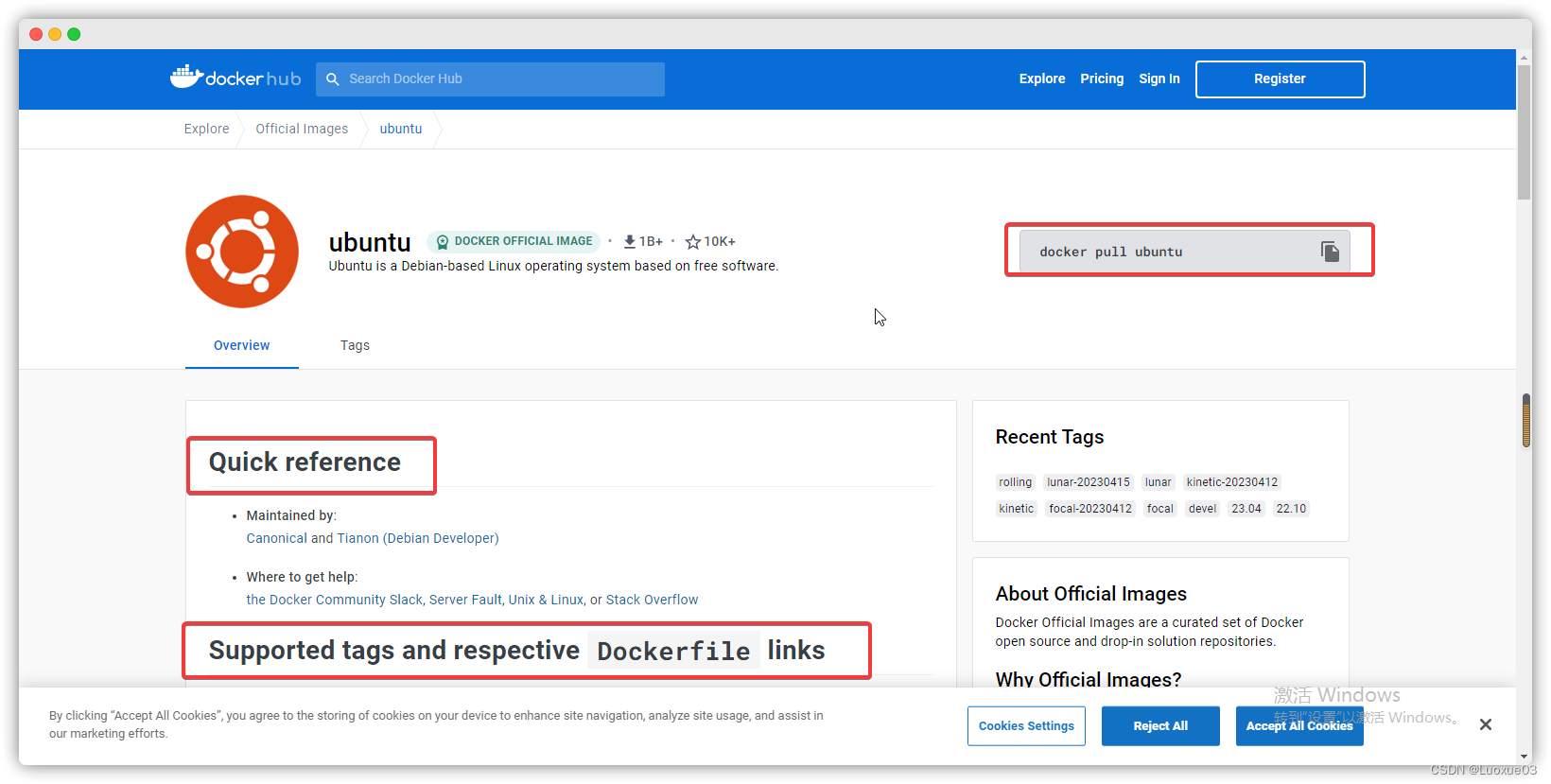1551x784 pixels.
Task: Select the lunar tag
Action: tap(1159, 482)
